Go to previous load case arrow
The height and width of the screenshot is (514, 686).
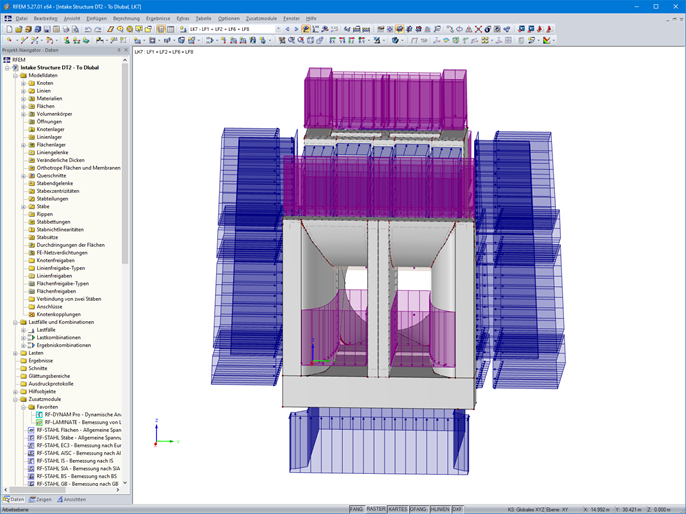coord(287,29)
